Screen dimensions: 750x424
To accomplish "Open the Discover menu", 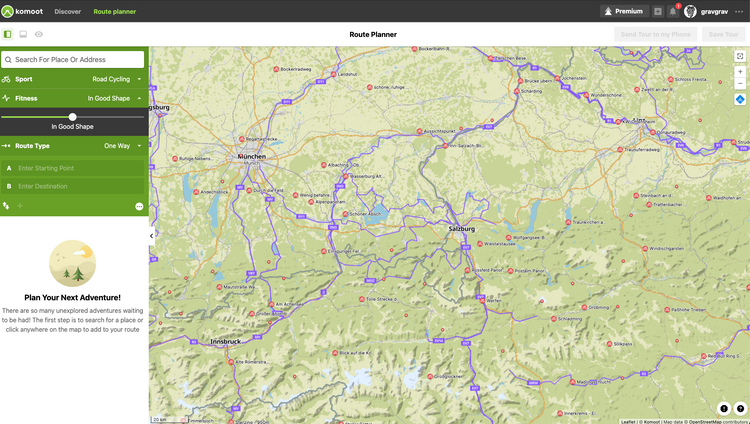I will 67,11.
